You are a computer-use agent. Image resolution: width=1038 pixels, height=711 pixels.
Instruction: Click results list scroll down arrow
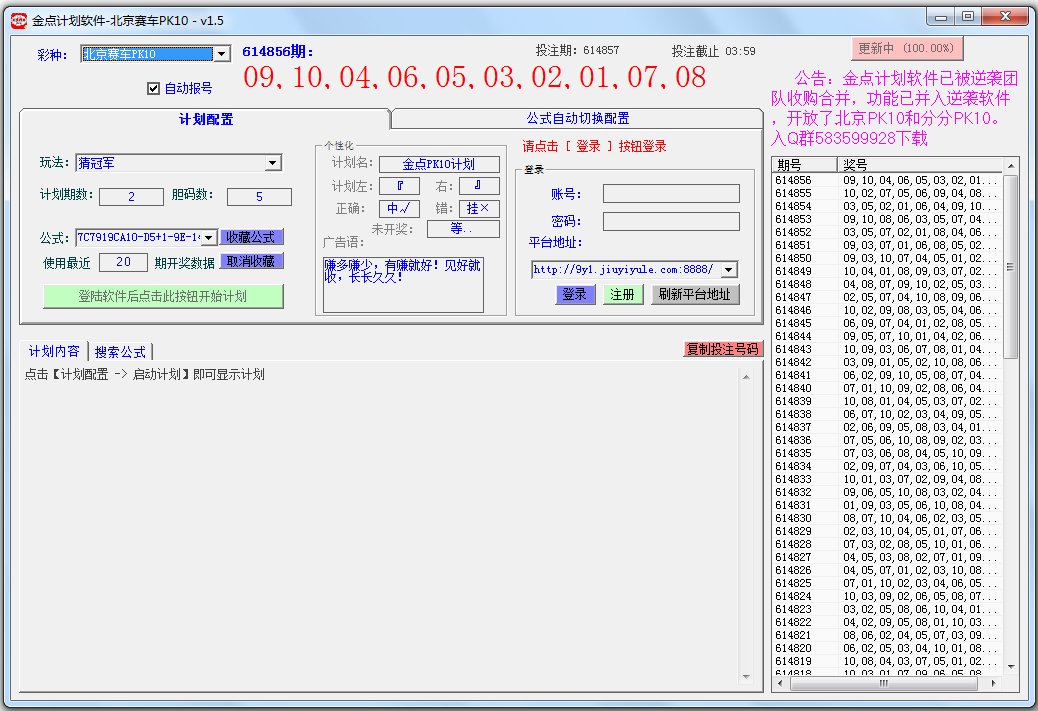pyautogui.click(x=1011, y=667)
